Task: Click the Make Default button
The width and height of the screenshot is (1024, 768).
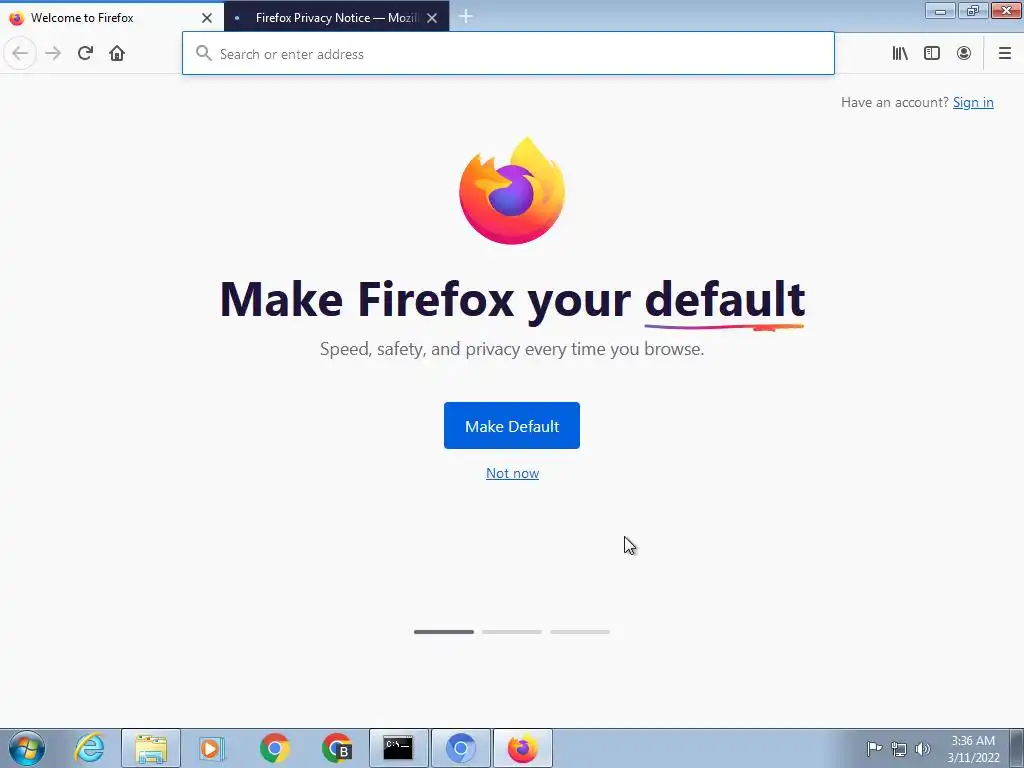Action: 512,426
